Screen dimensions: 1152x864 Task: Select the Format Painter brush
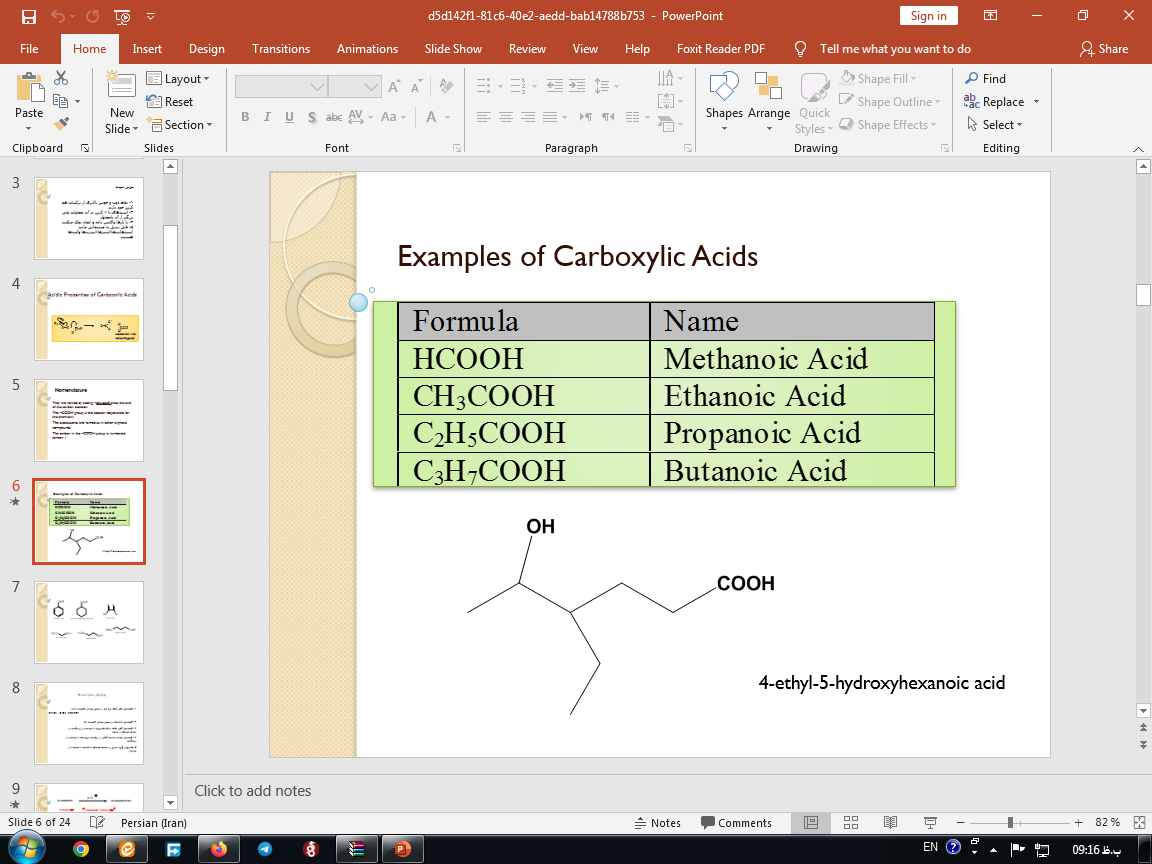[x=61, y=124]
